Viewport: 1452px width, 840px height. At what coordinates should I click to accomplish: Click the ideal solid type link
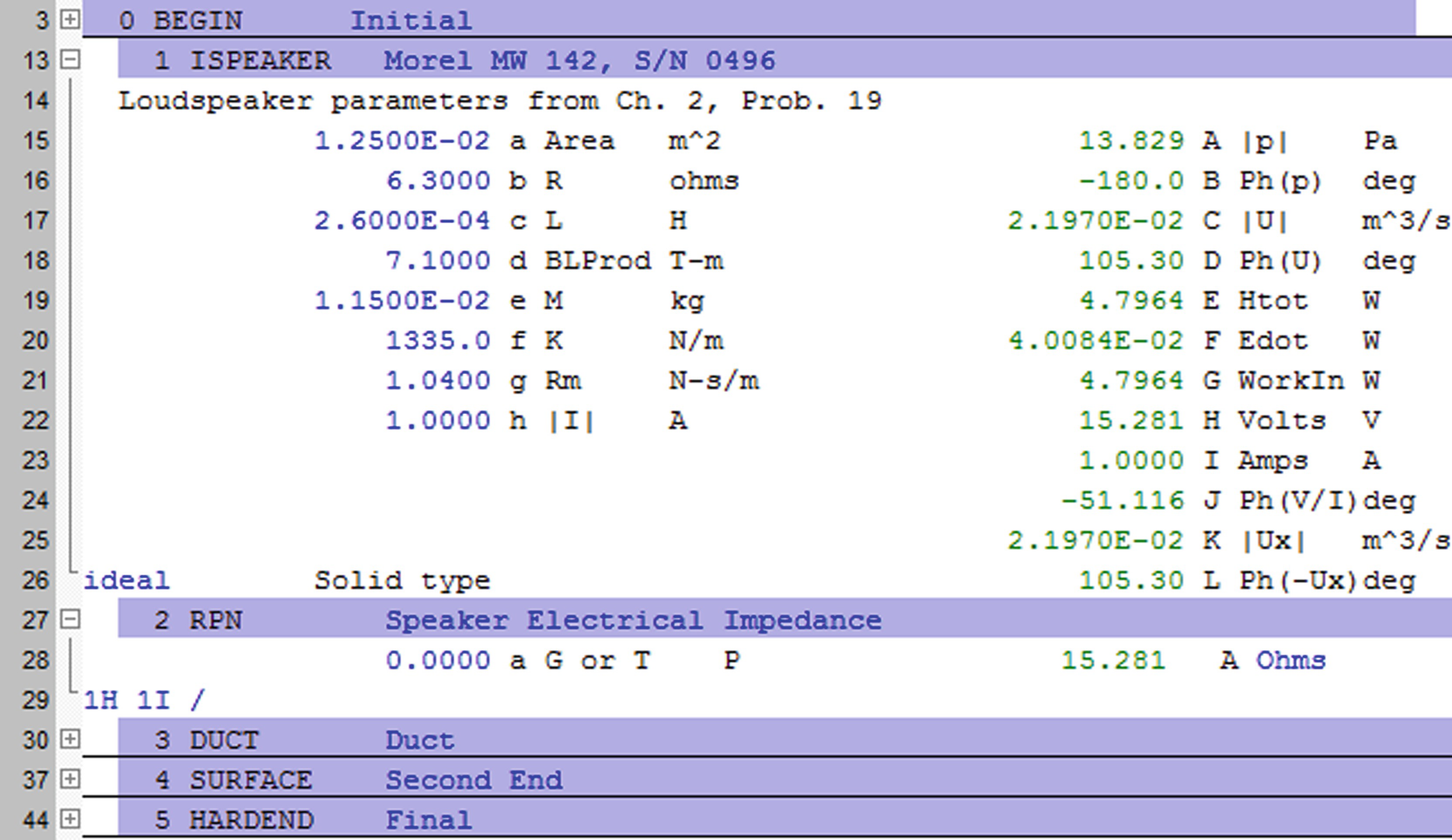(x=126, y=580)
